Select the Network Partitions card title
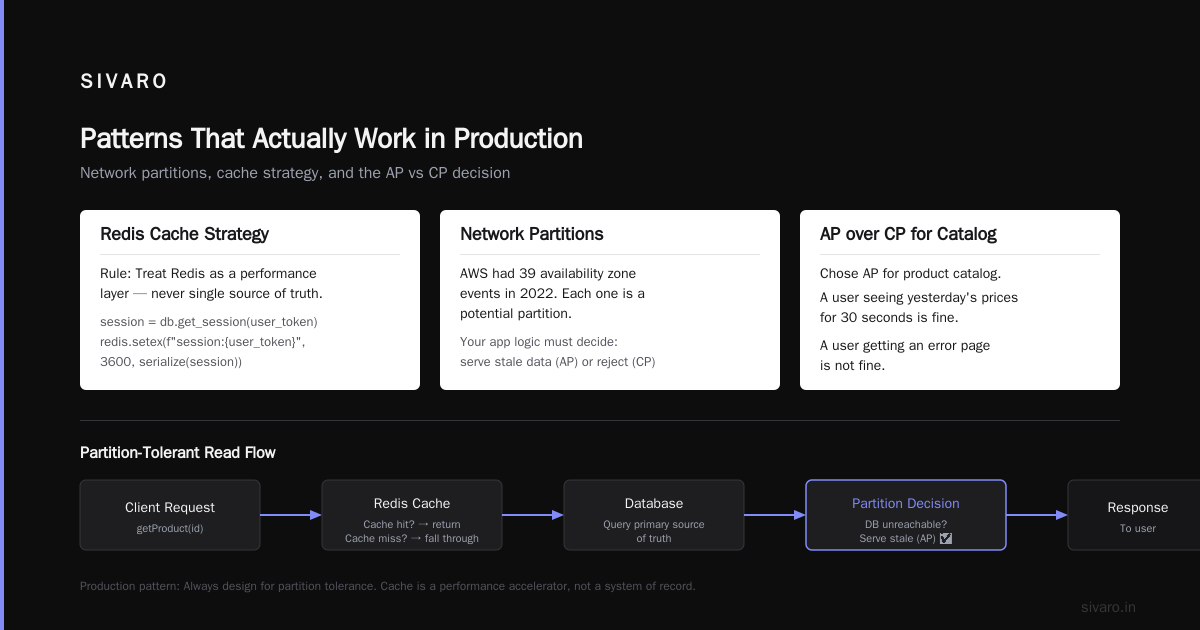 pyautogui.click(x=532, y=234)
